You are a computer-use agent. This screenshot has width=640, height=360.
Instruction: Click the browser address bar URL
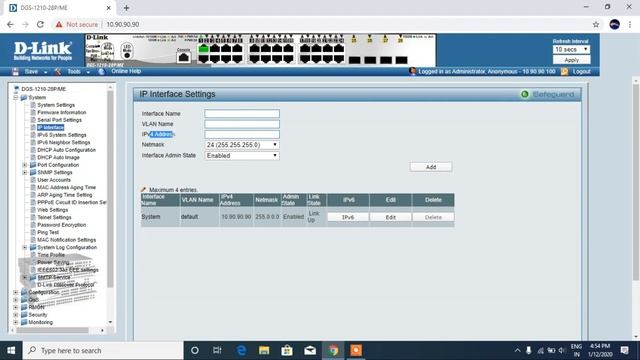pyautogui.click(x=123, y=24)
